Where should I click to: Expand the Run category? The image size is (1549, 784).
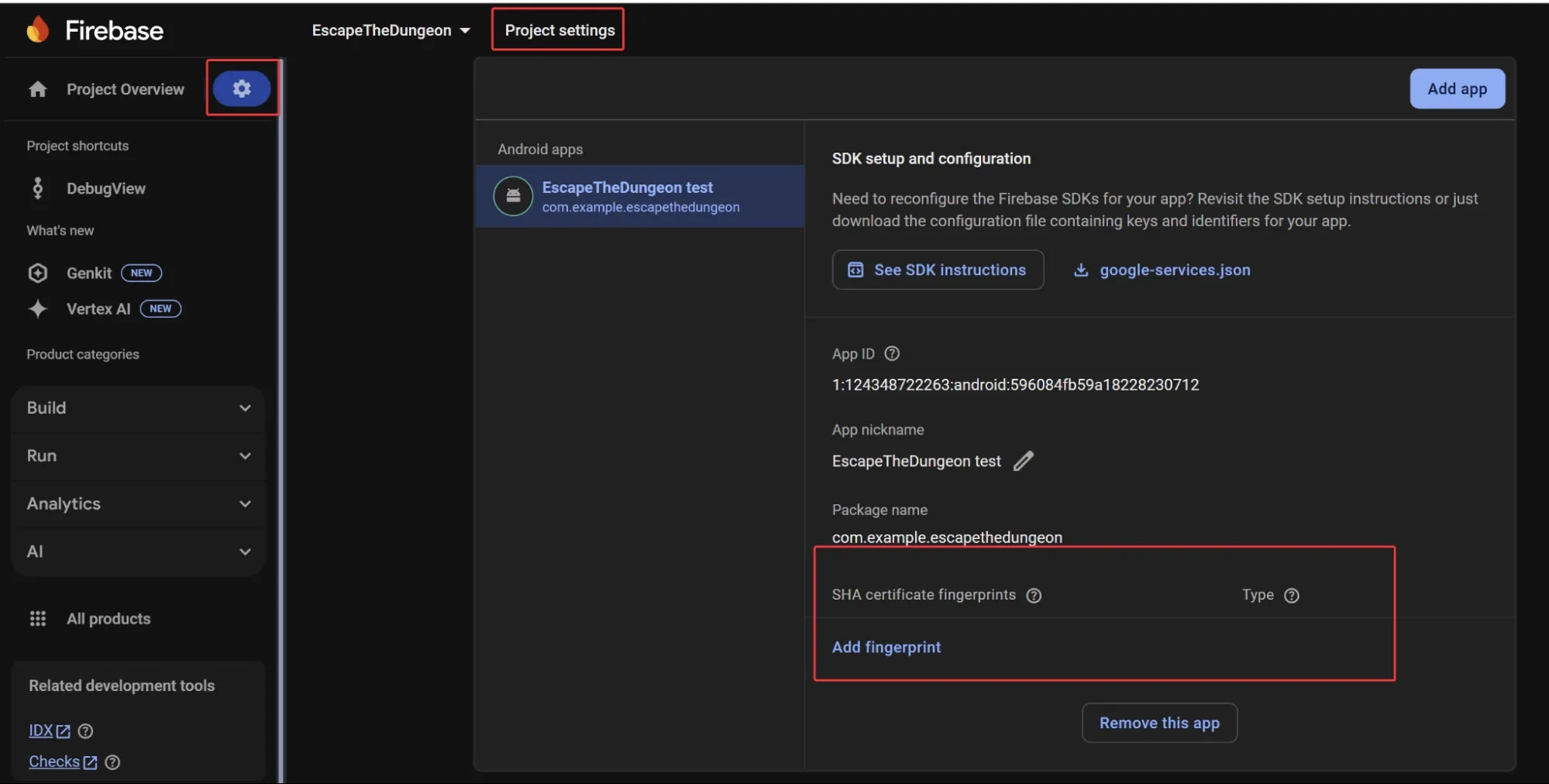(139, 456)
